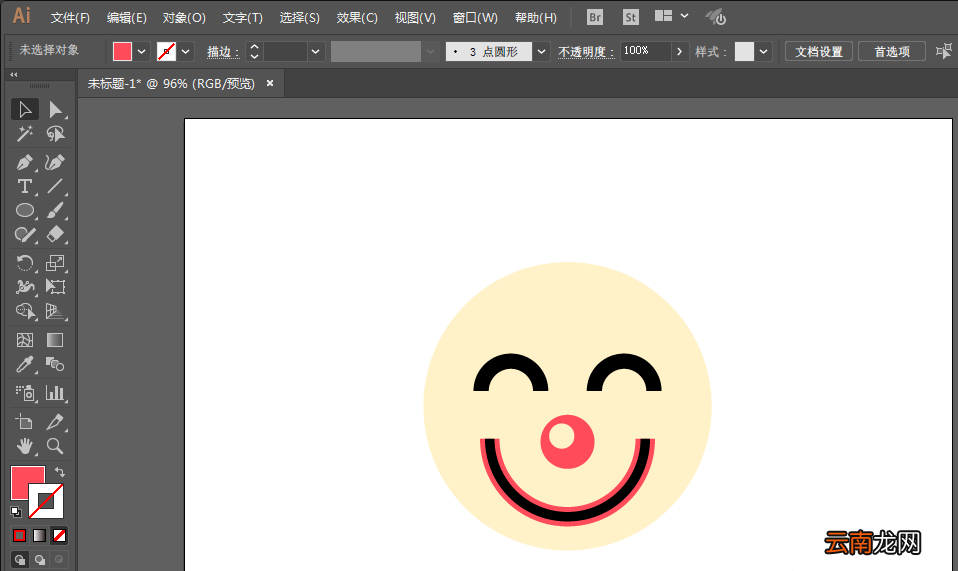The image size is (958, 571).
Task: Select the Scale tool
Action: tap(55, 263)
